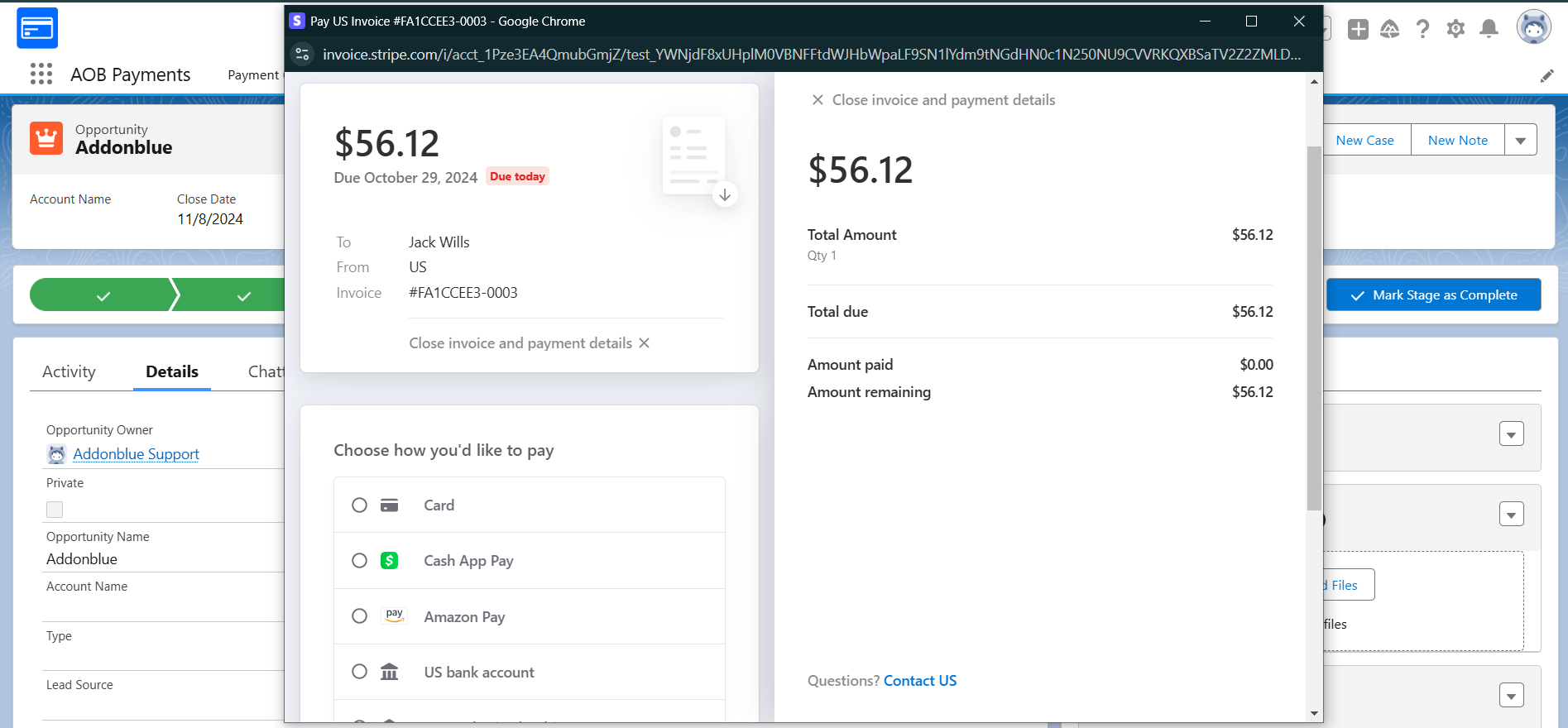This screenshot has width=1568, height=728.
Task: Click Mark Stage as Complete
Action: click(x=1433, y=295)
